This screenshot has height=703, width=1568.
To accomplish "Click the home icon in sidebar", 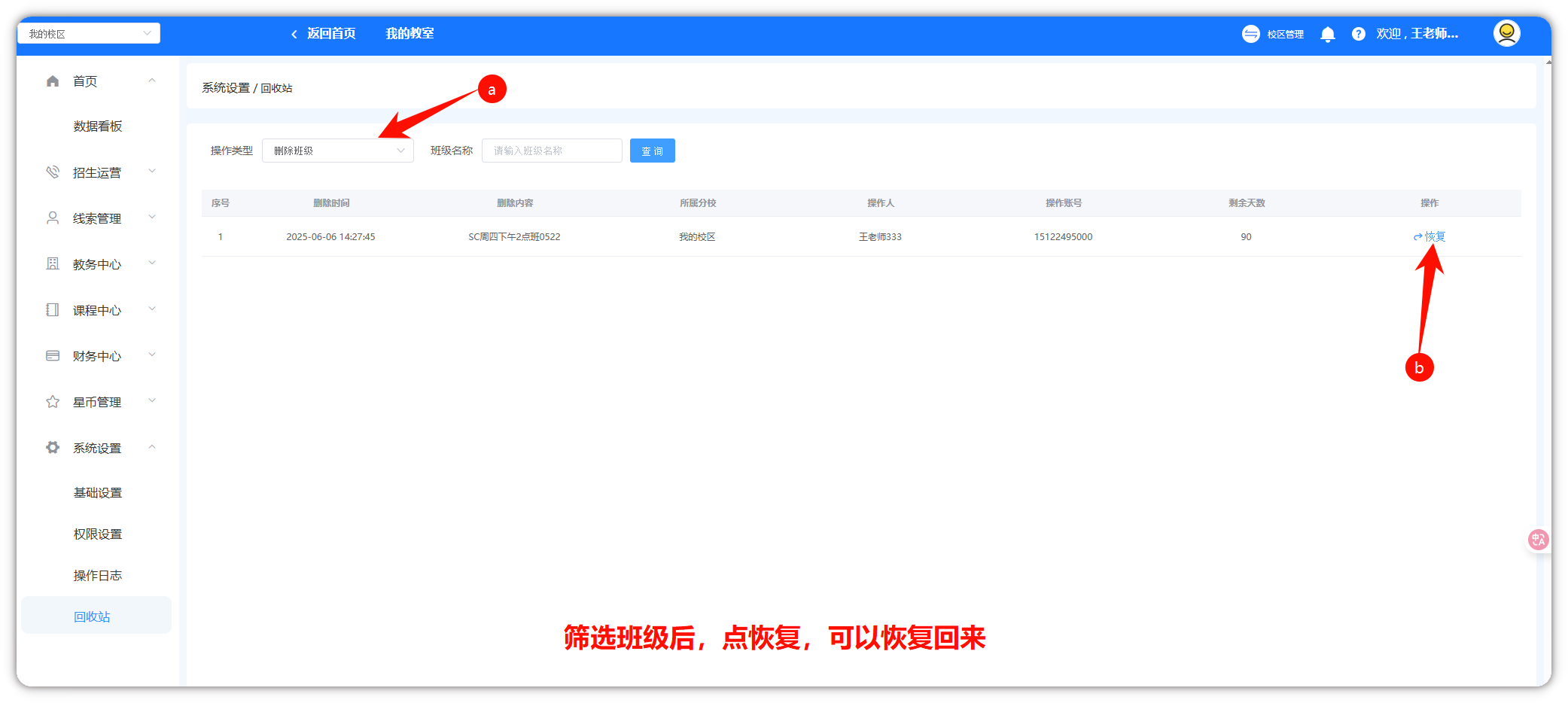I will pos(53,81).
